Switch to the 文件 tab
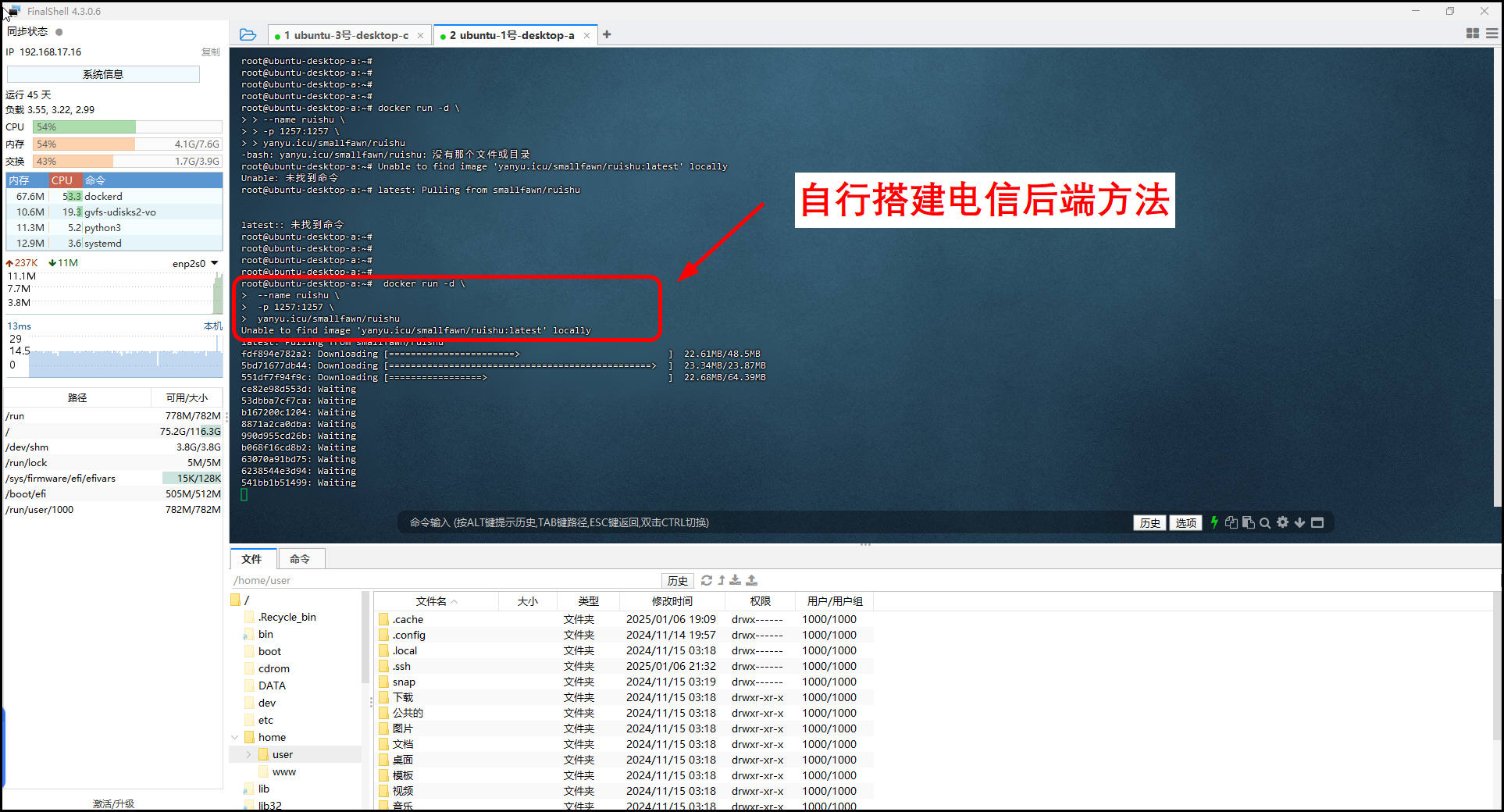The height and width of the screenshot is (812, 1504). (252, 559)
